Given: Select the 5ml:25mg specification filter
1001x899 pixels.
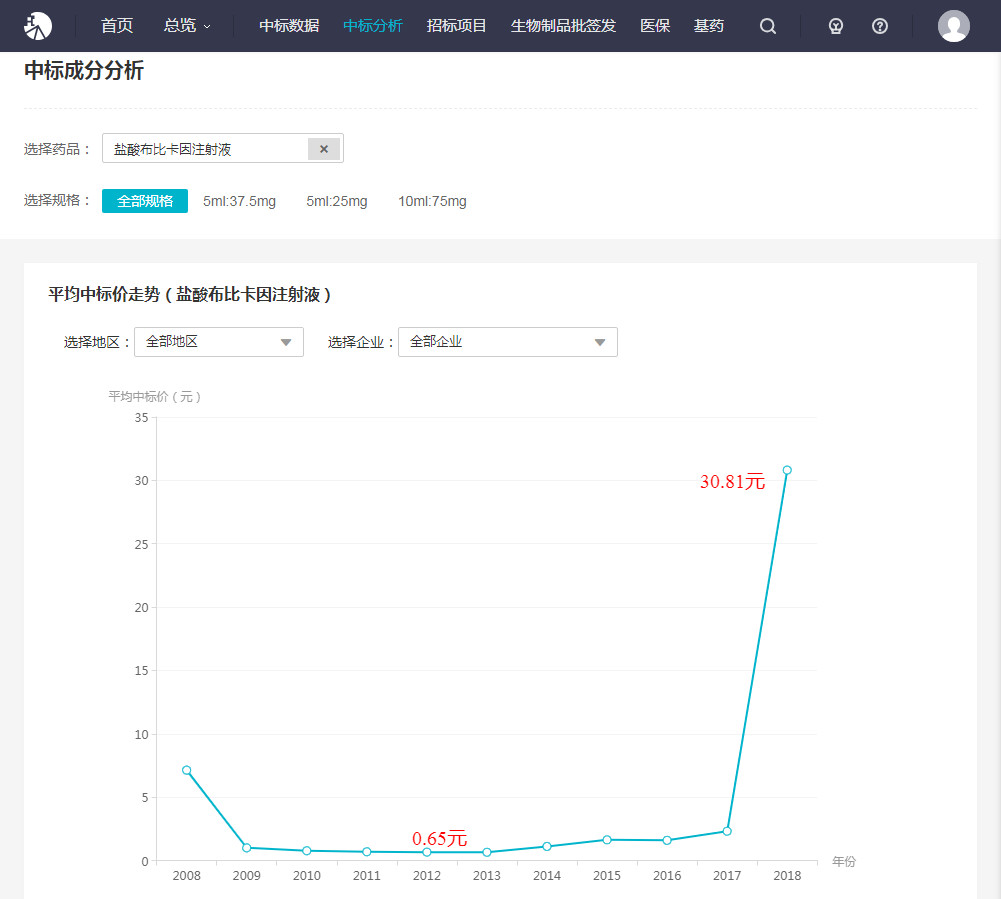Looking at the screenshot, I should (337, 201).
